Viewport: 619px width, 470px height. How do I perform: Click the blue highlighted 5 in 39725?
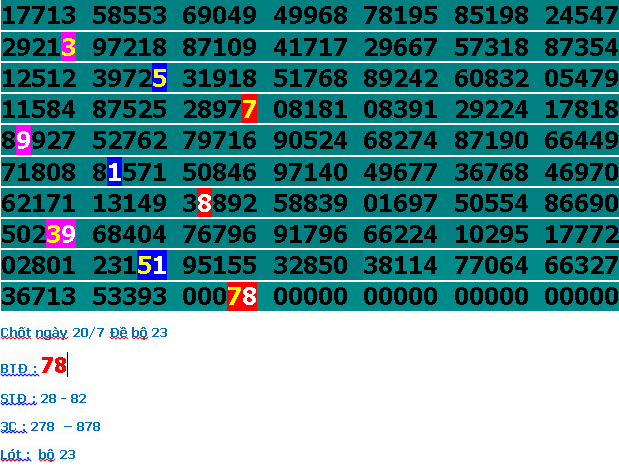pyautogui.click(x=159, y=78)
